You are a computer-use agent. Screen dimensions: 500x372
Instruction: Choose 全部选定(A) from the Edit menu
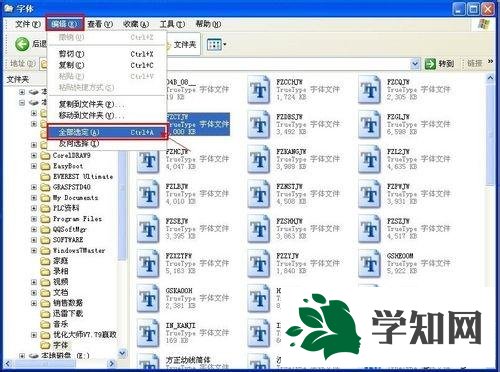107,132
